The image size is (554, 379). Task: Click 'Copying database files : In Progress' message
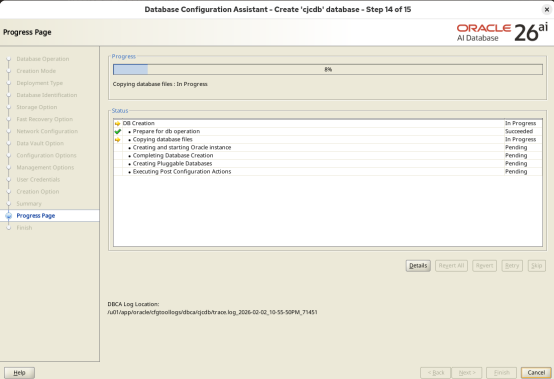point(160,84)
